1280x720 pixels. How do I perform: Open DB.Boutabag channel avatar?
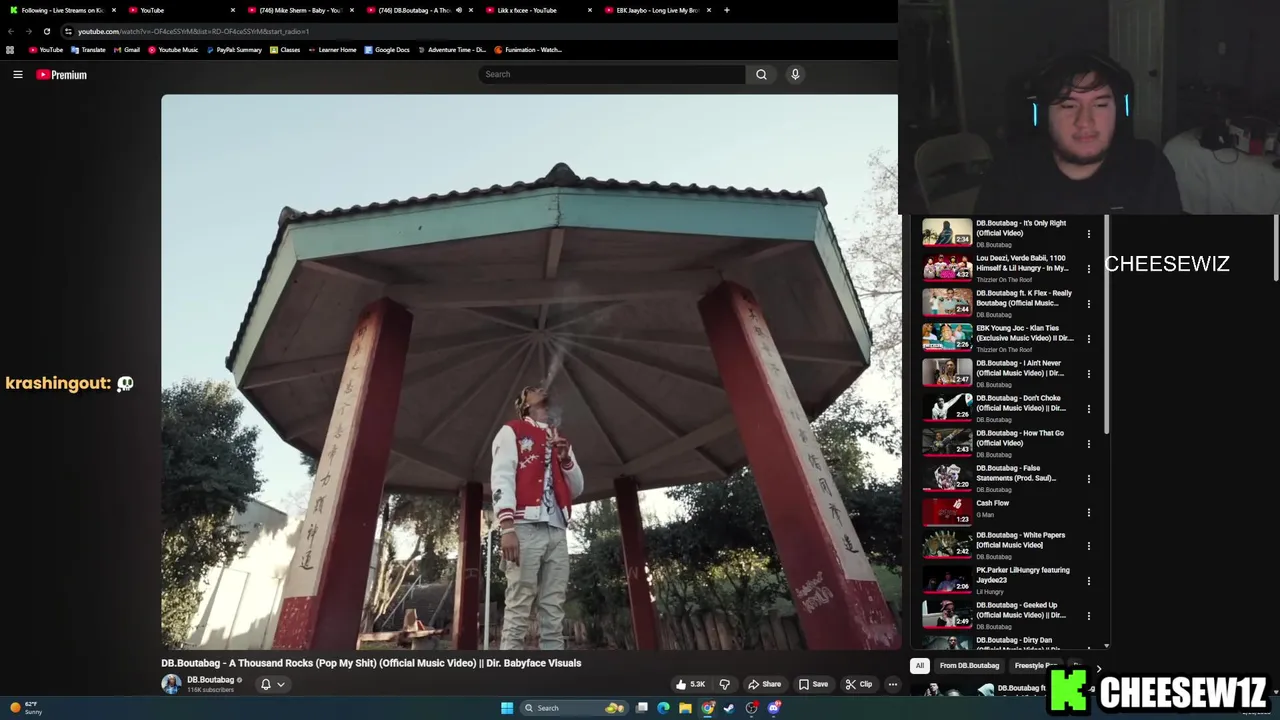click(171, 684)
